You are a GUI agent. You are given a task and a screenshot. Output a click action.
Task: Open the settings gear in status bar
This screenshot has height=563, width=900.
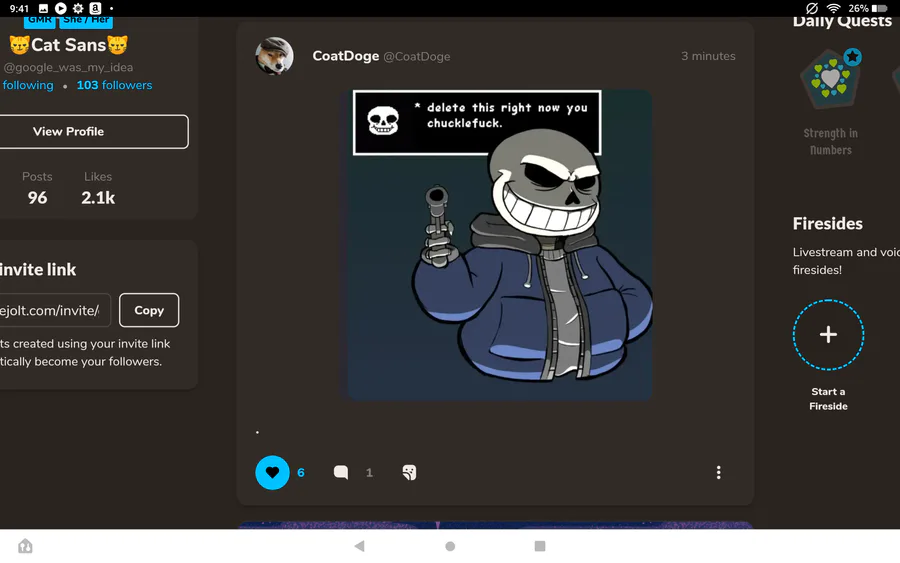click(x=78, y=9)
